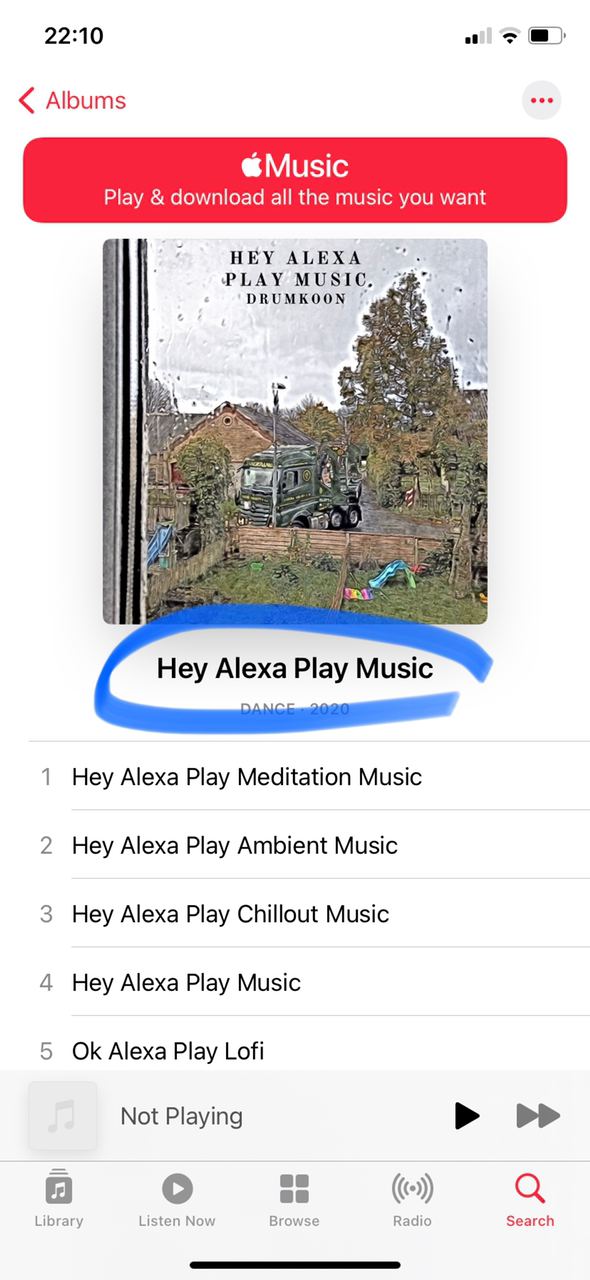Play track 2 Hey Alexa Play Ambient Music

(309, 845)
